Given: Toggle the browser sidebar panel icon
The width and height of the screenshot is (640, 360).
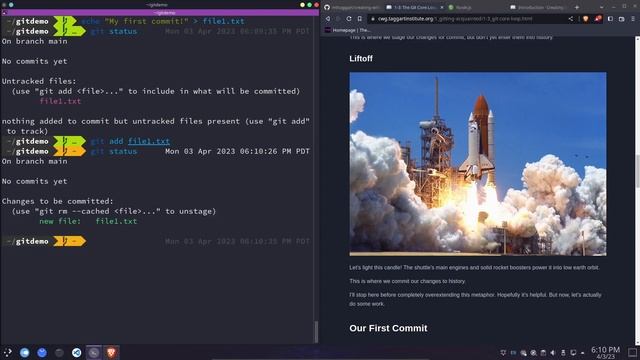Looking at the screenshot, I should pos(610,19).
